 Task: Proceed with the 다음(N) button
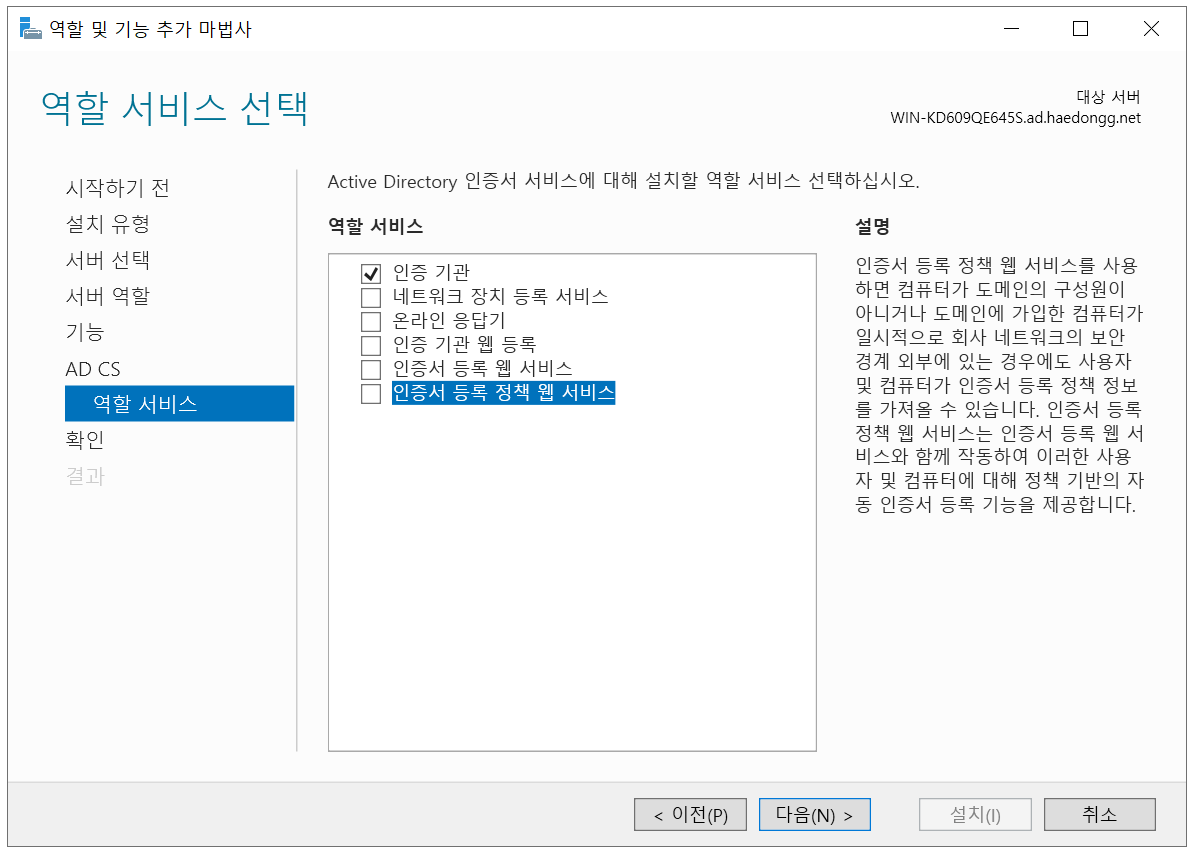814,814
